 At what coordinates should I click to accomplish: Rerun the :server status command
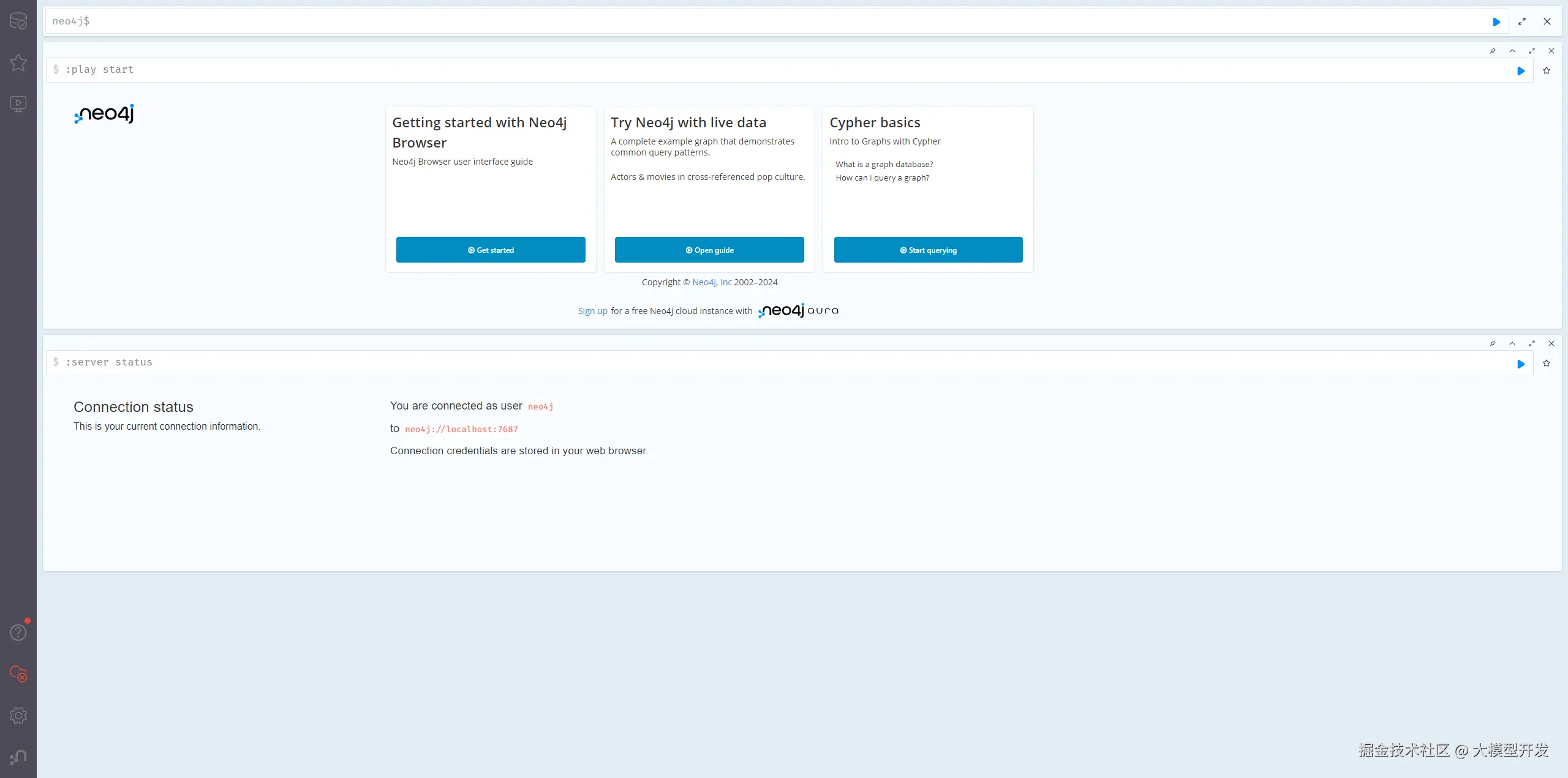click(x=1521, y=364)
